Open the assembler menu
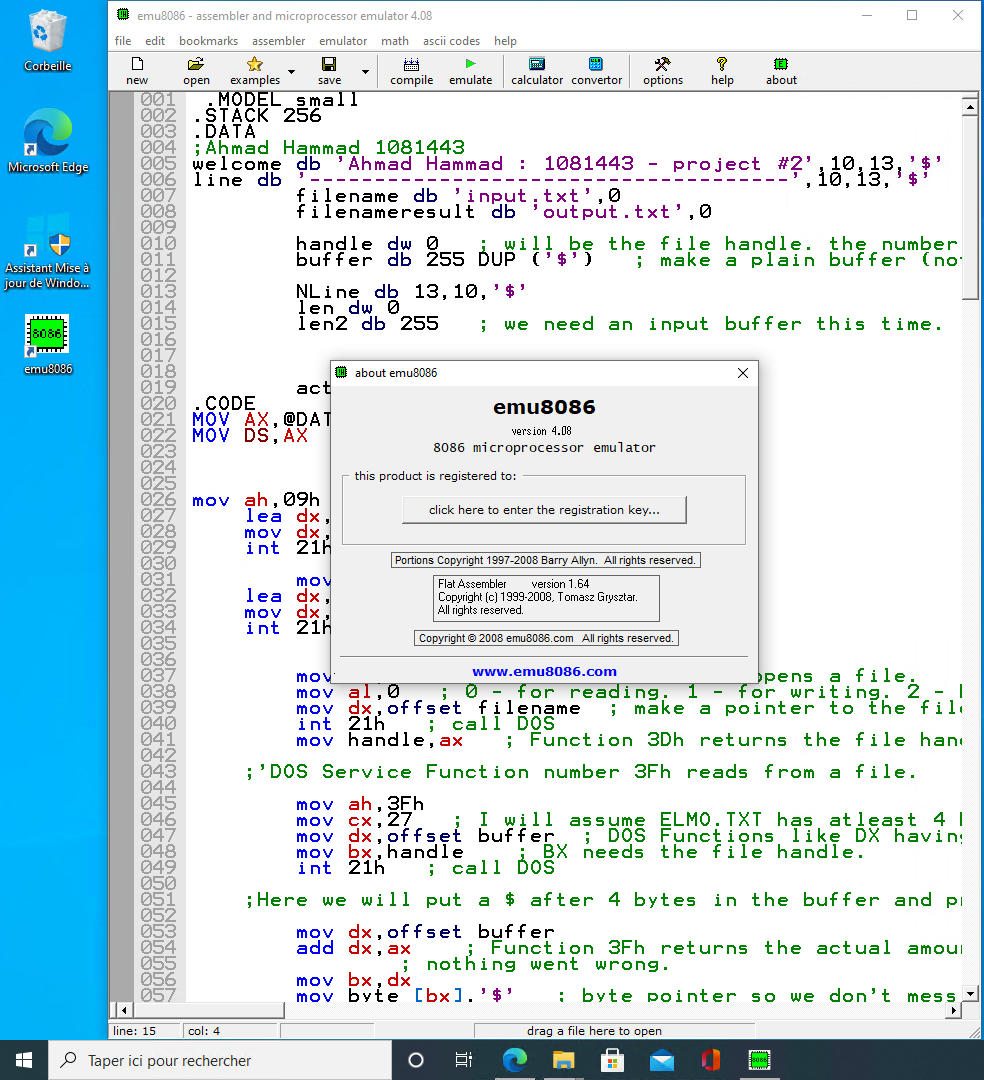Image resolution: width=984 pixels, height=1080 pixels. pos(278,41)
